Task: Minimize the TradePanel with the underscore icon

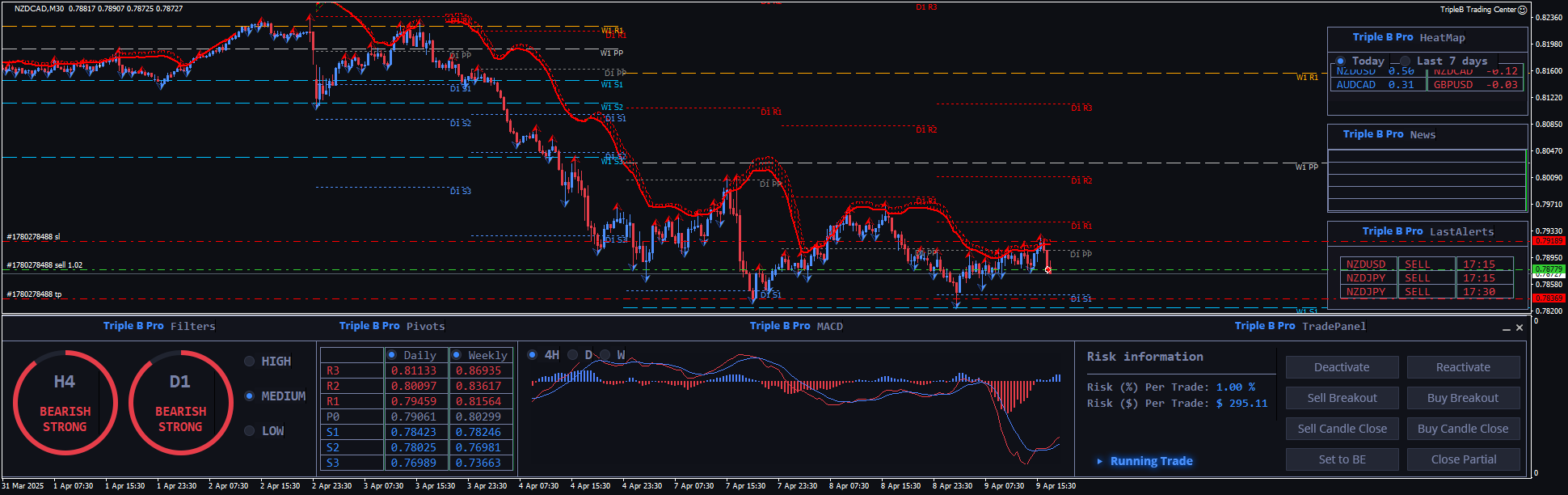Action: point(1506,328)
